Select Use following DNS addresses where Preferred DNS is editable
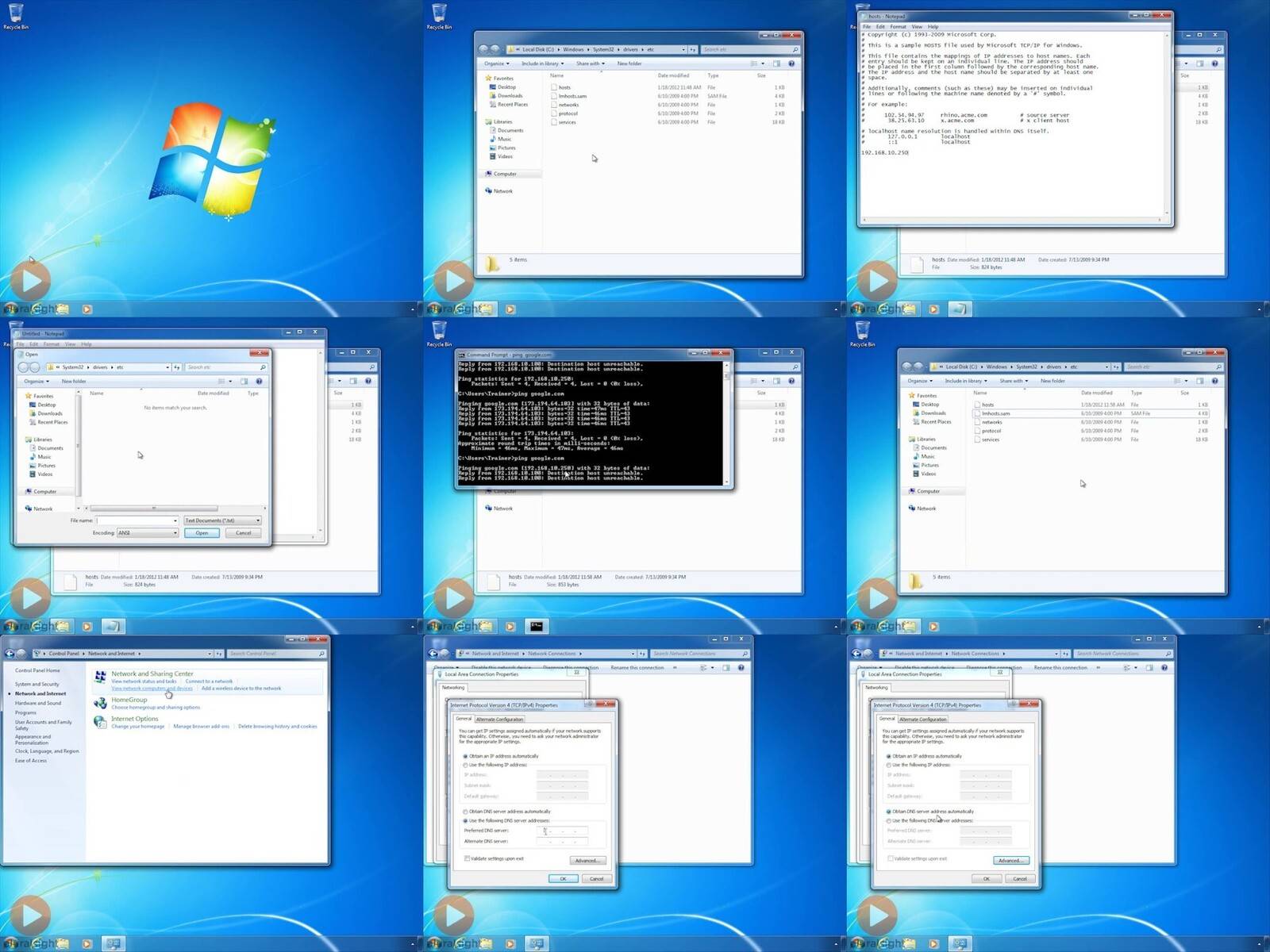Viewport: 1270px width, 952px height. pos(466,820)
